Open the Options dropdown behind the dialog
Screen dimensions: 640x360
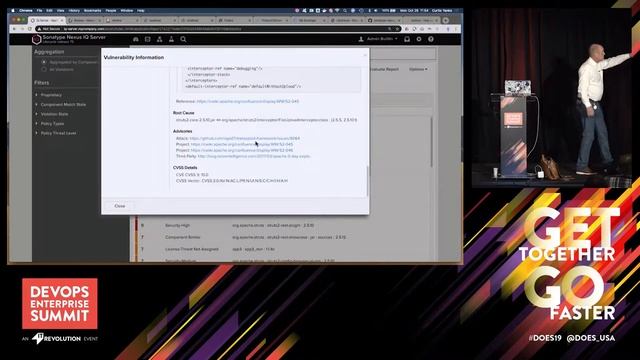pyautogui.click(x=418, y=69)
